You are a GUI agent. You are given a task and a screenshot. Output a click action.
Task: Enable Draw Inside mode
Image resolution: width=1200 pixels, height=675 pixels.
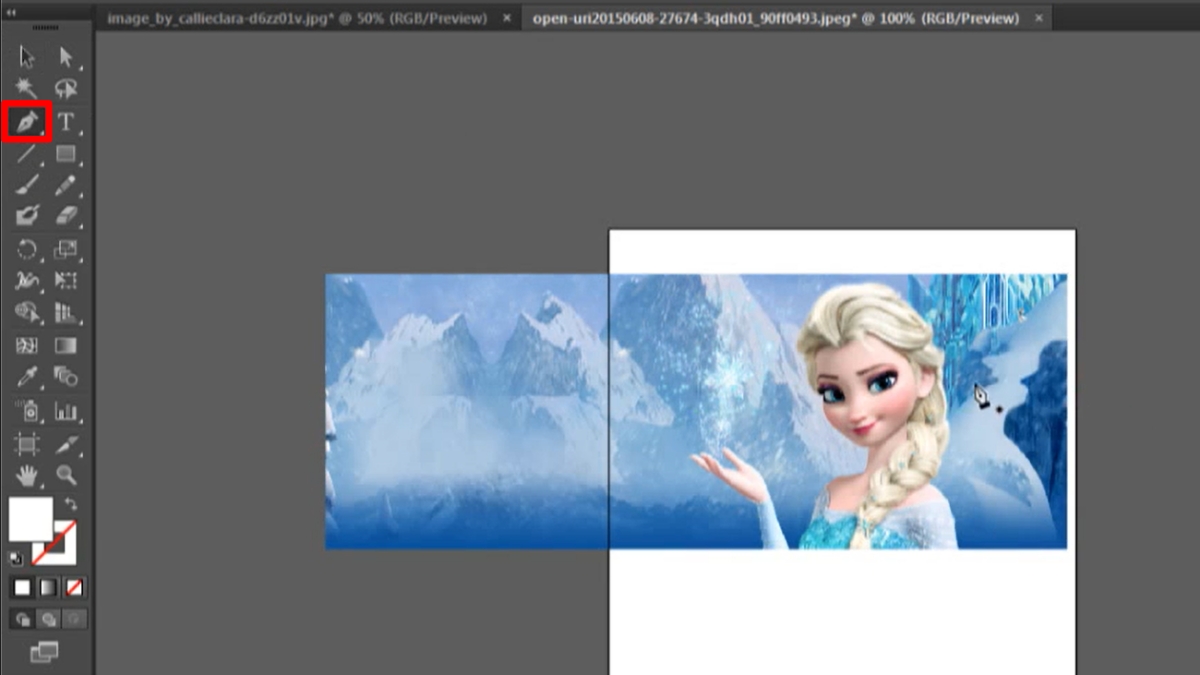pos(73,619)
